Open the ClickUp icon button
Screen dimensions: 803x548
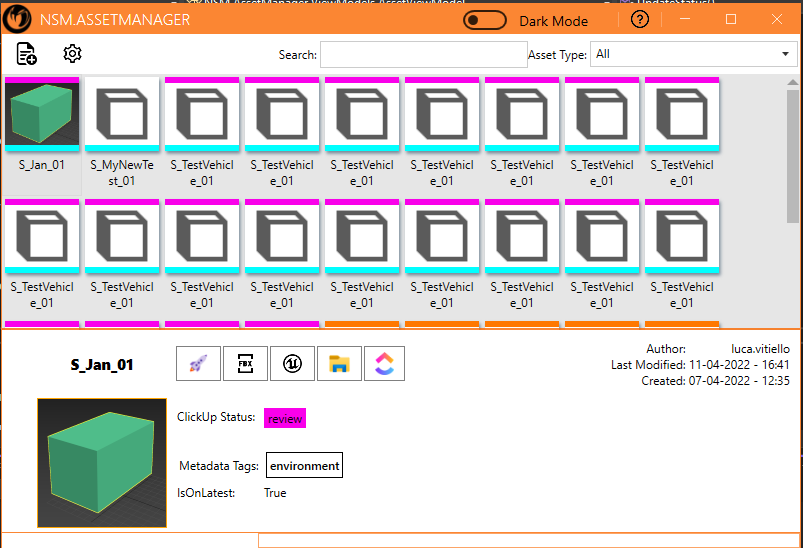click(385, 364)
